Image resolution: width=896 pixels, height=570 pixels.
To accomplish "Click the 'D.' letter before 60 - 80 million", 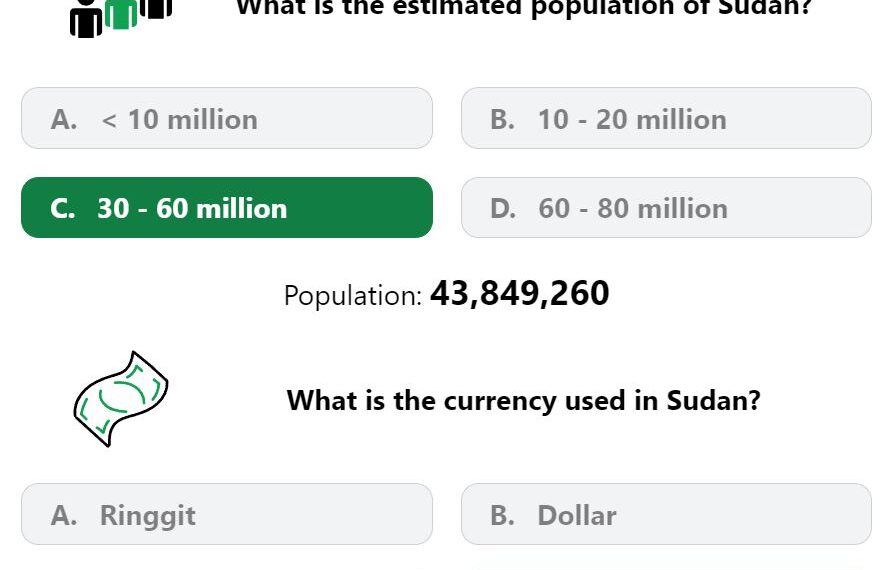I will pos(503,208).
